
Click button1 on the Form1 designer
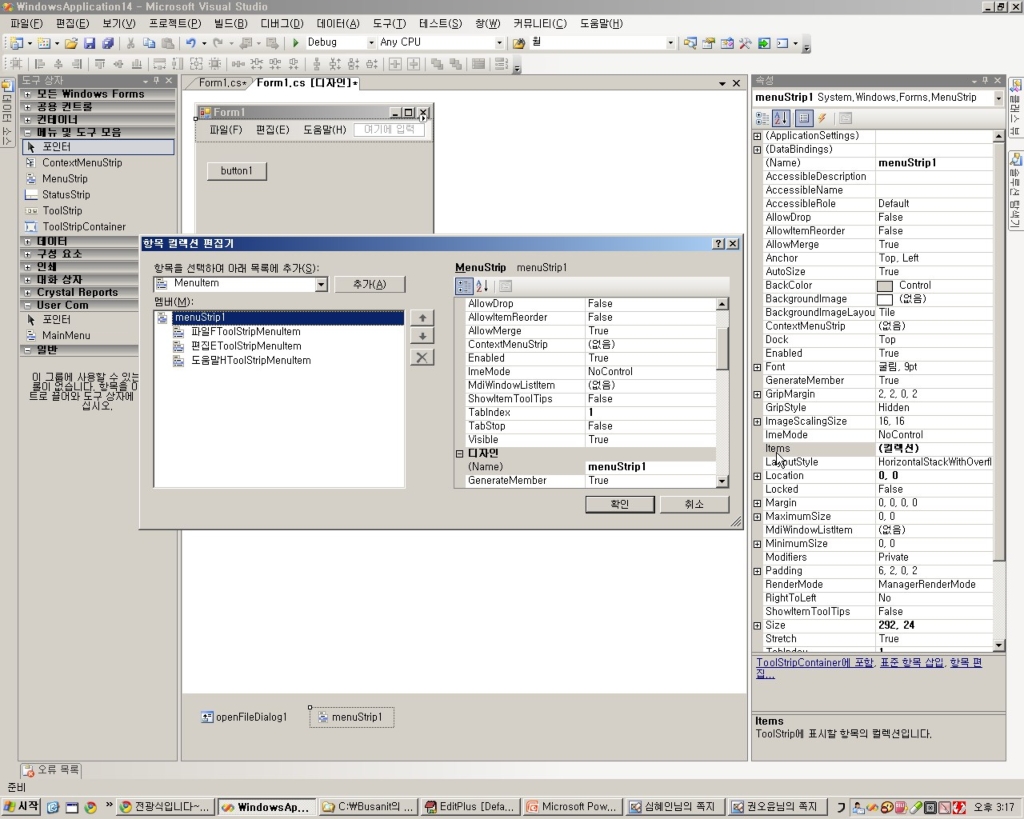click(x=236, y=171)
